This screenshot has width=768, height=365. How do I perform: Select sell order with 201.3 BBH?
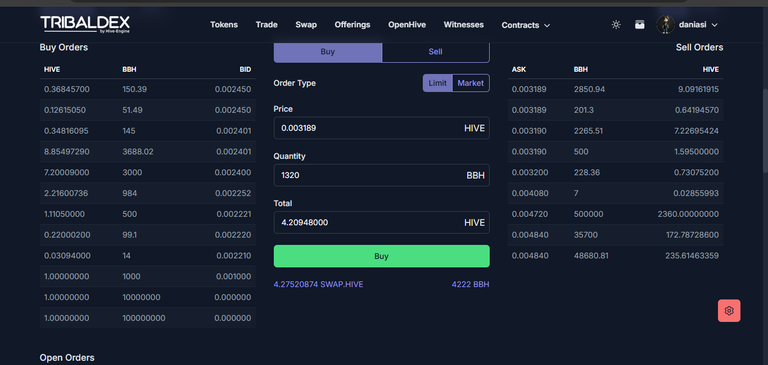click(615, 110)
